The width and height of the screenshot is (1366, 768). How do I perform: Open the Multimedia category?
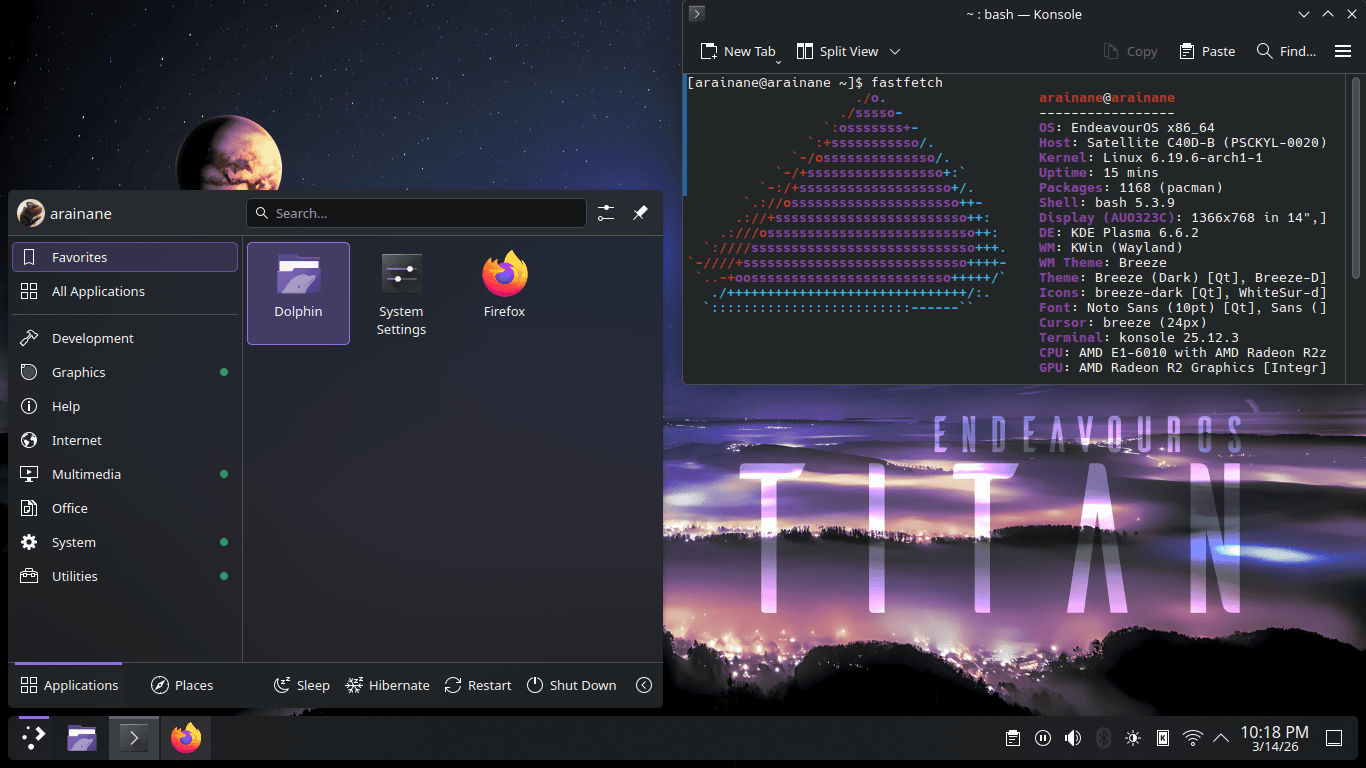click(125, 474)
